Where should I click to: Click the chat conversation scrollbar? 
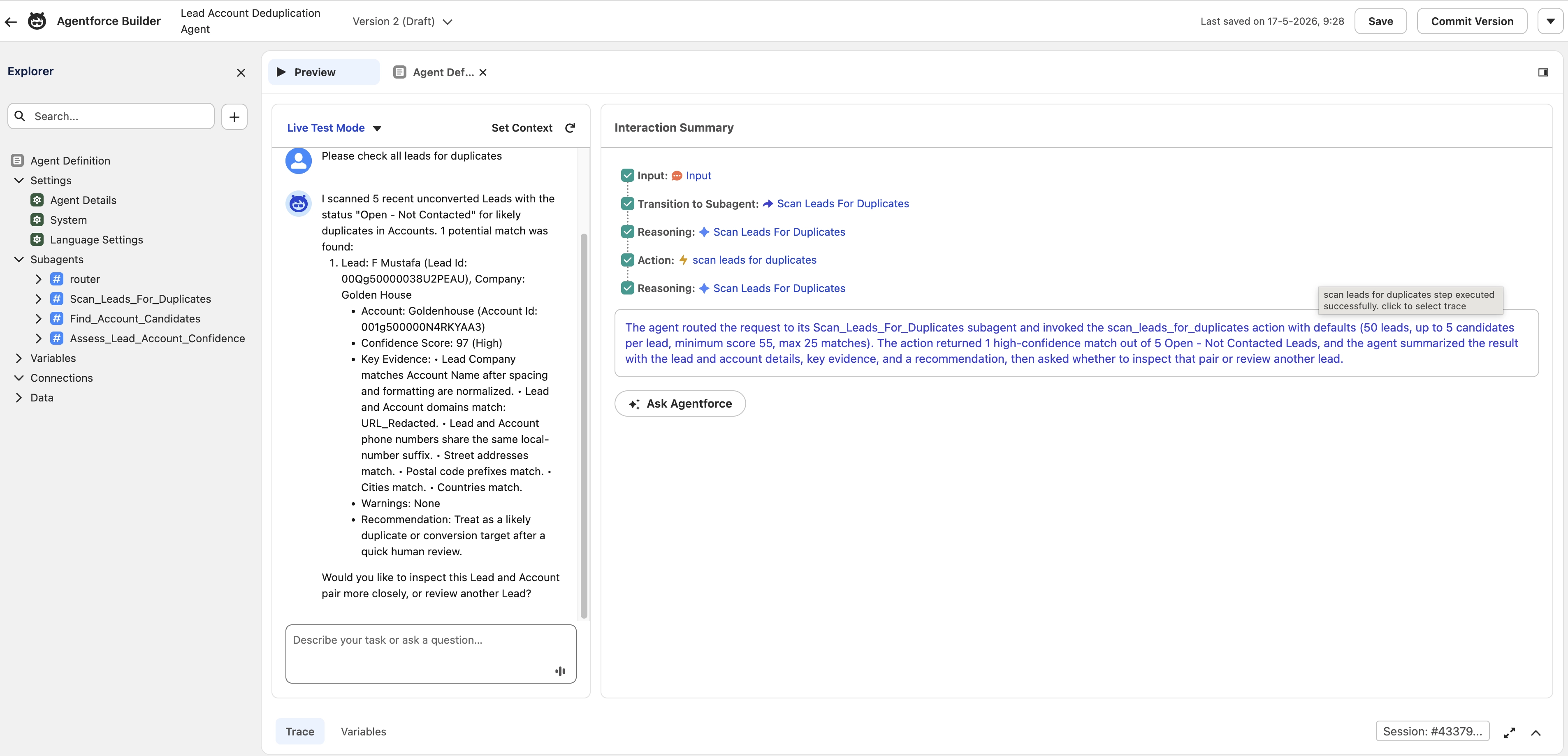pyautogui.click(x=584, y=426)
